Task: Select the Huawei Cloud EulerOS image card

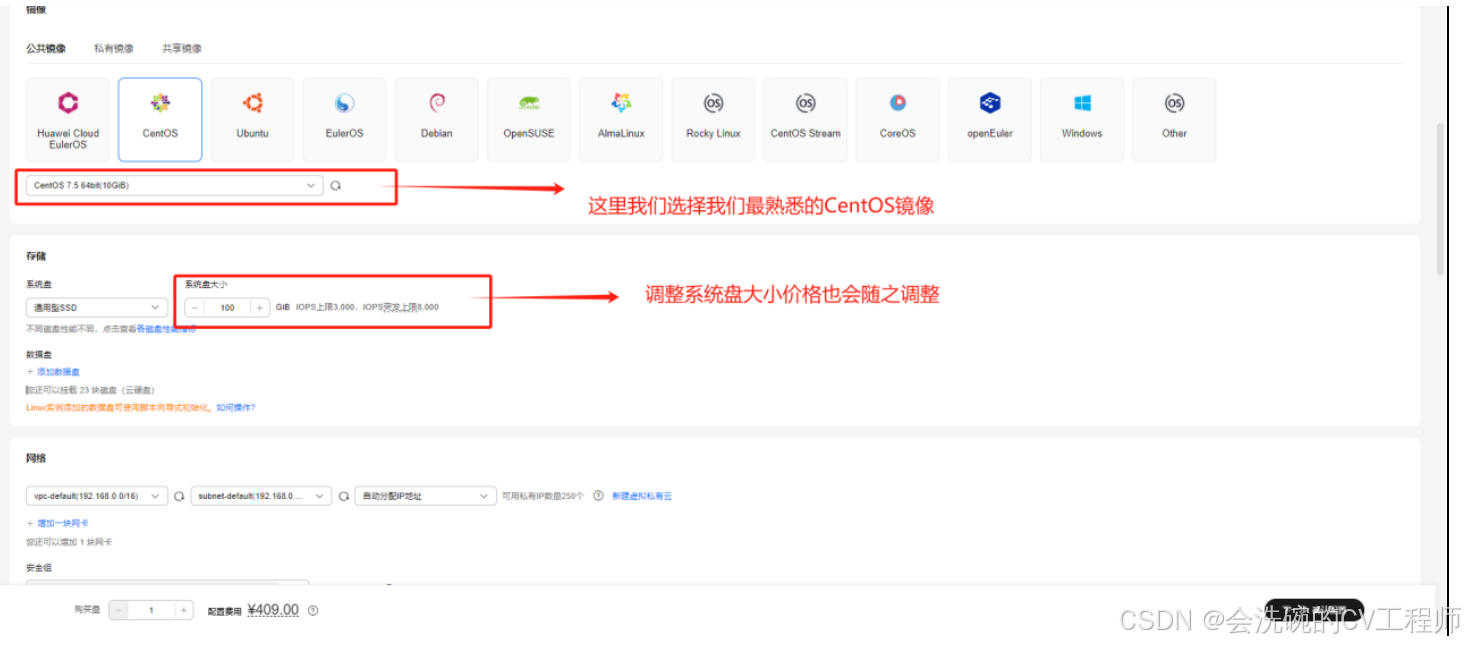Action: tap(68, 120)
